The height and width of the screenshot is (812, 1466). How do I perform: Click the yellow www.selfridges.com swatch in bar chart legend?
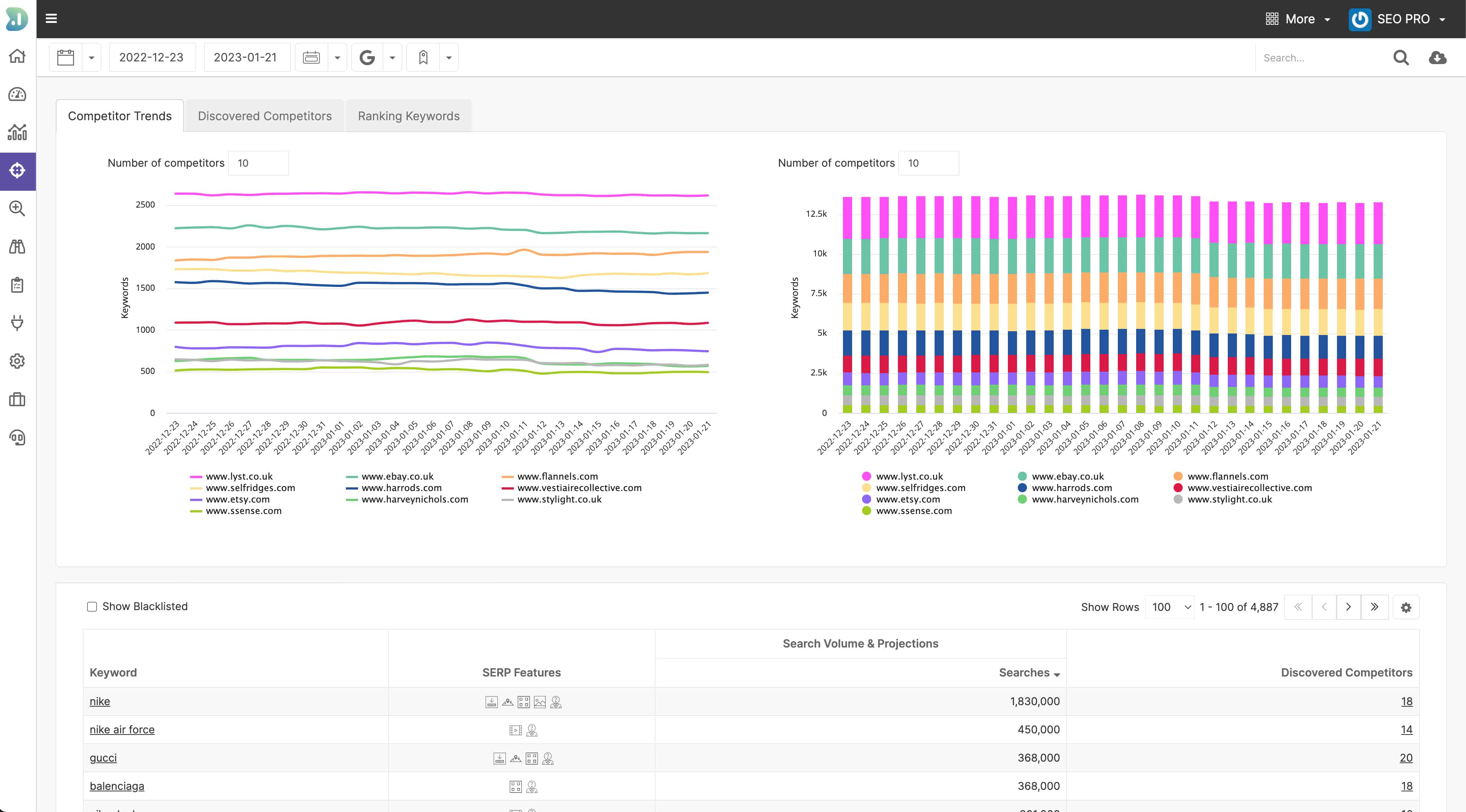point(866,488)
